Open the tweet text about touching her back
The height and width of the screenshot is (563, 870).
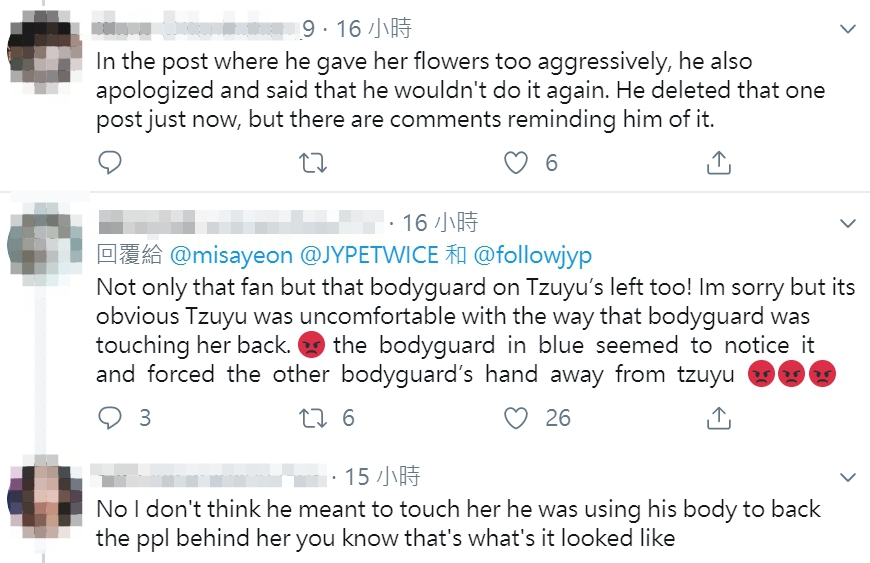pyautogui.click(x=475, y=330)
